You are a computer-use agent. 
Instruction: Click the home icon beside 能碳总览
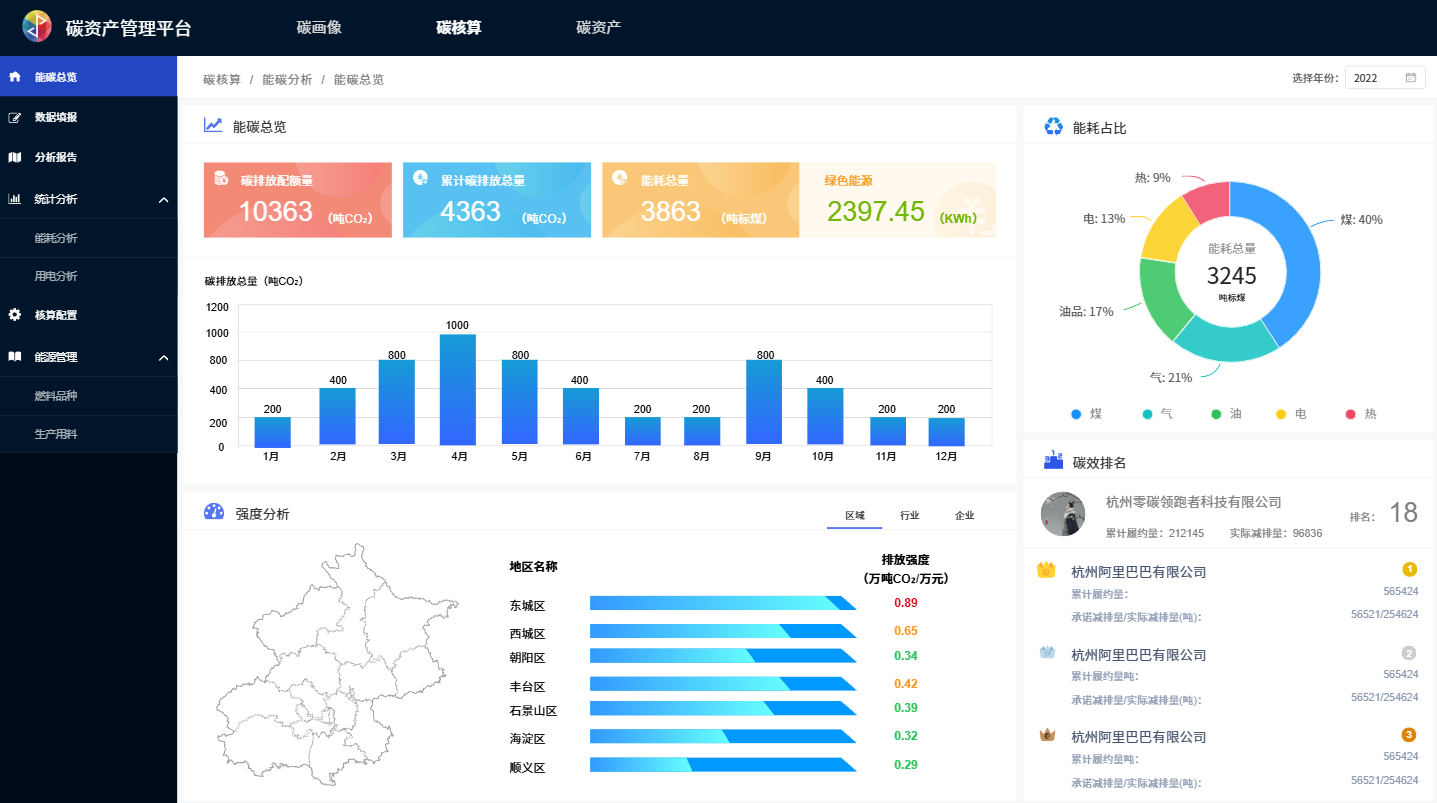point(15,77)
